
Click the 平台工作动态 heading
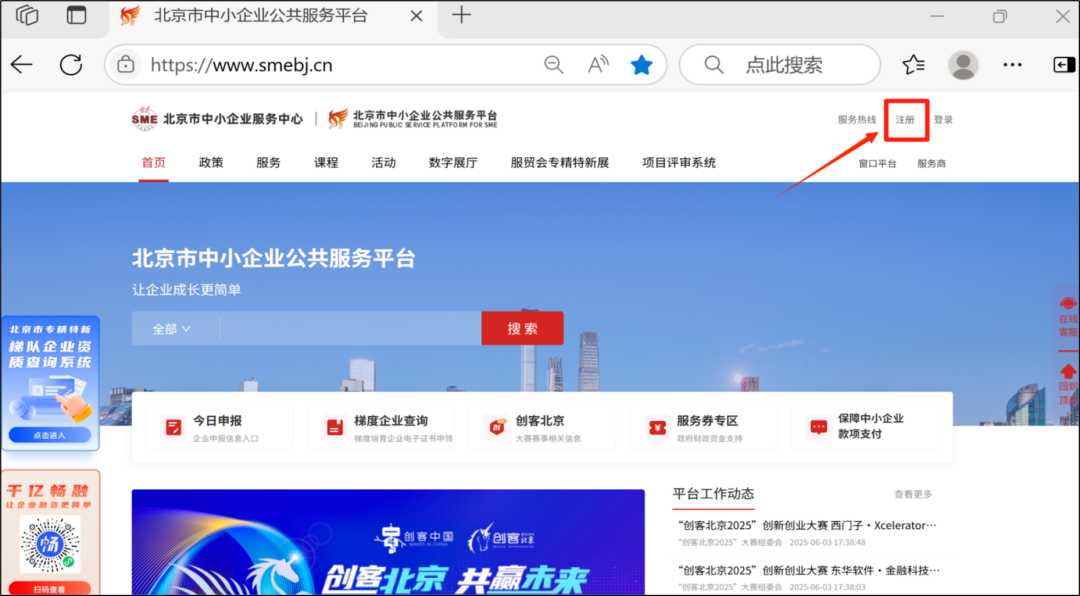pyautogui.click(x=713, y=493)
